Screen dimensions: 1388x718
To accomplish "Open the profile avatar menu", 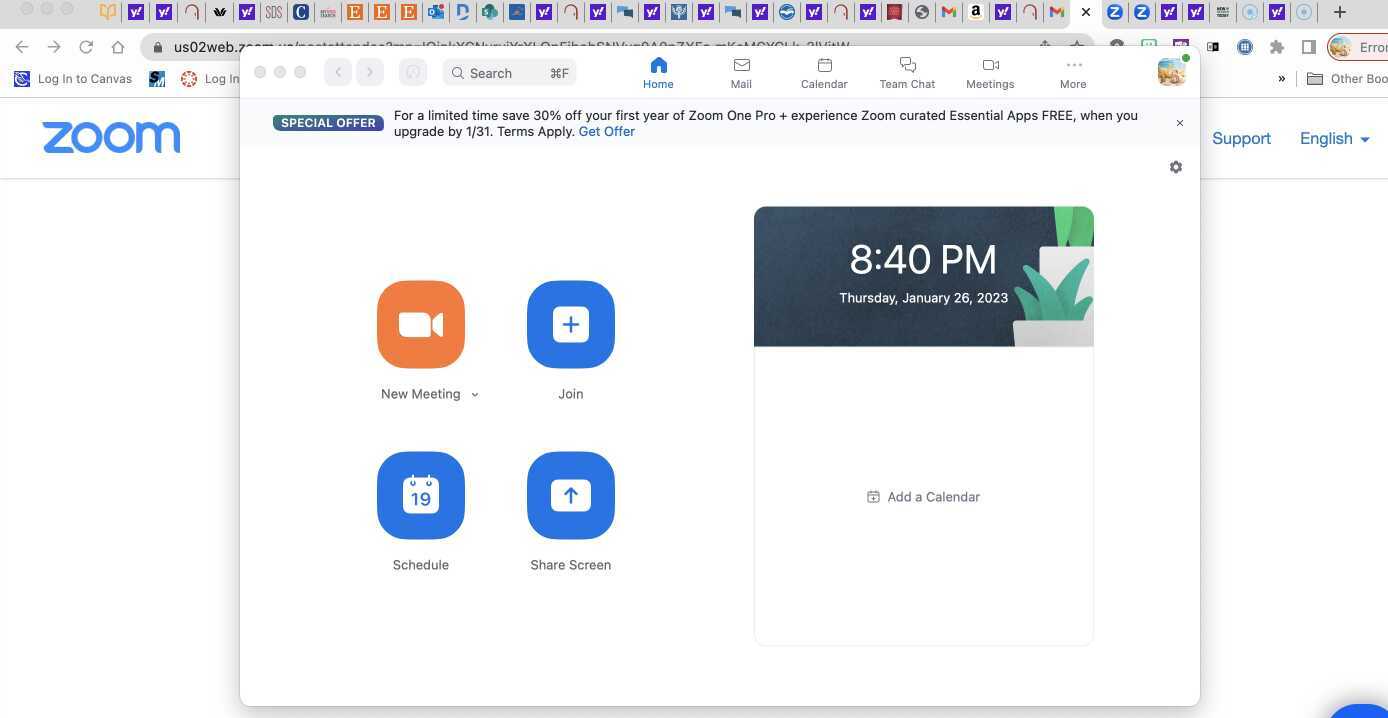I will [x=1171, y=72].
